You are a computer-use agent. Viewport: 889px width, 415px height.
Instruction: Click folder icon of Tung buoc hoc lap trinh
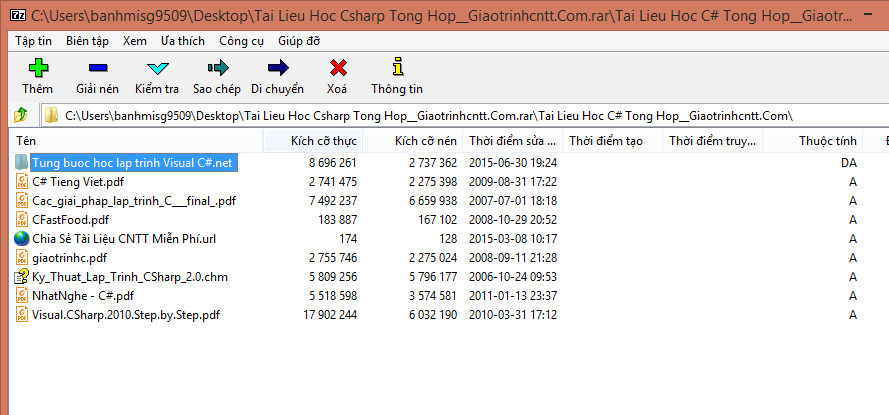21,163
